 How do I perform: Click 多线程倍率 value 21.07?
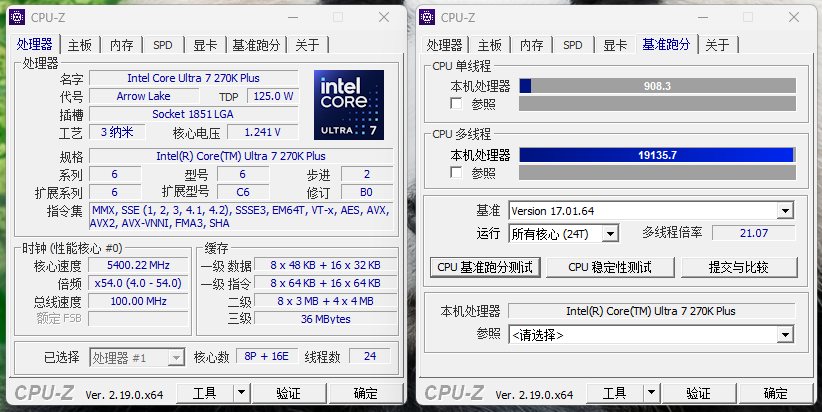[754, 233]
